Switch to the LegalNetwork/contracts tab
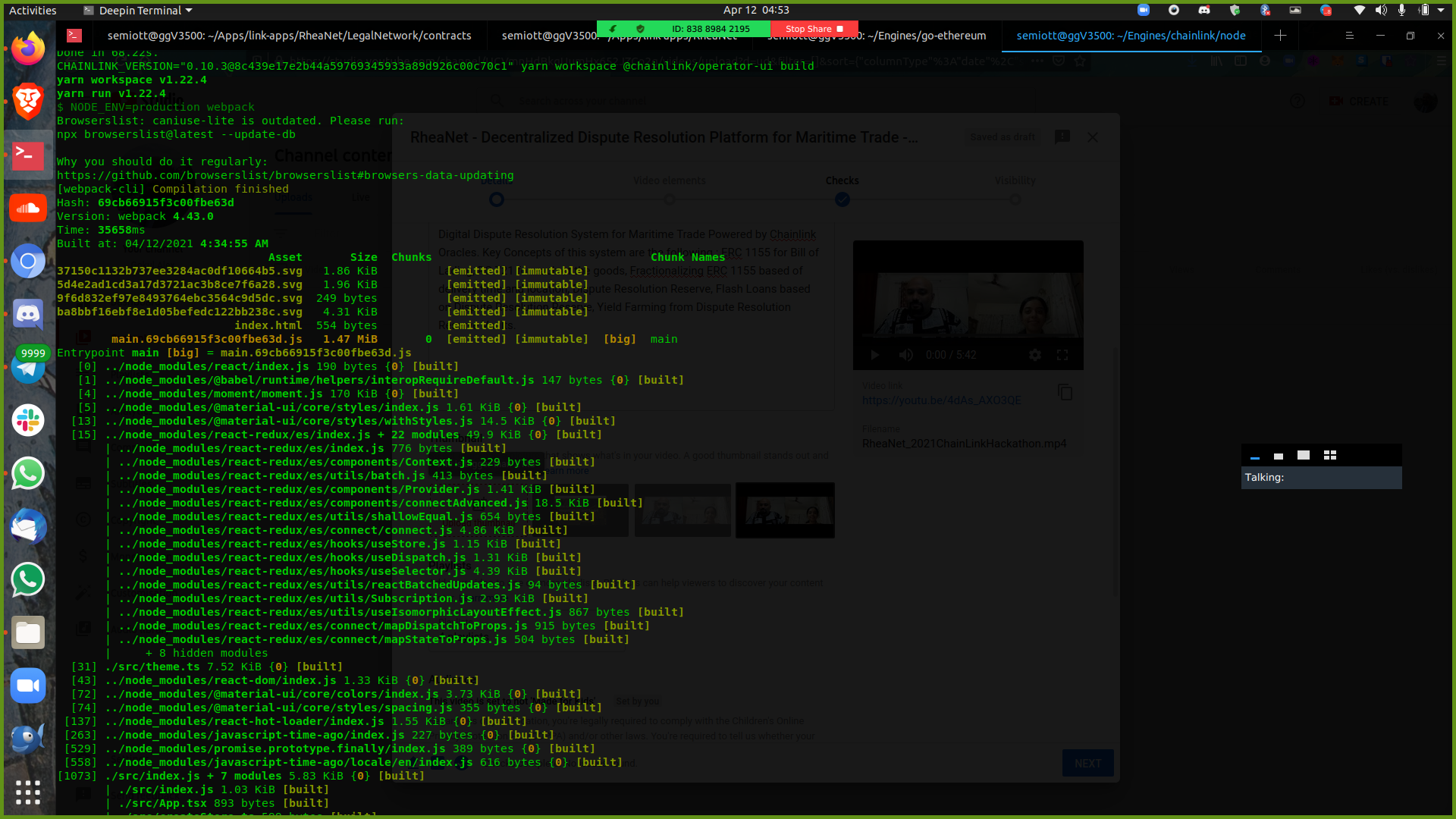The height and width of the screenshot is (819, 1456). tap(289, 36)
